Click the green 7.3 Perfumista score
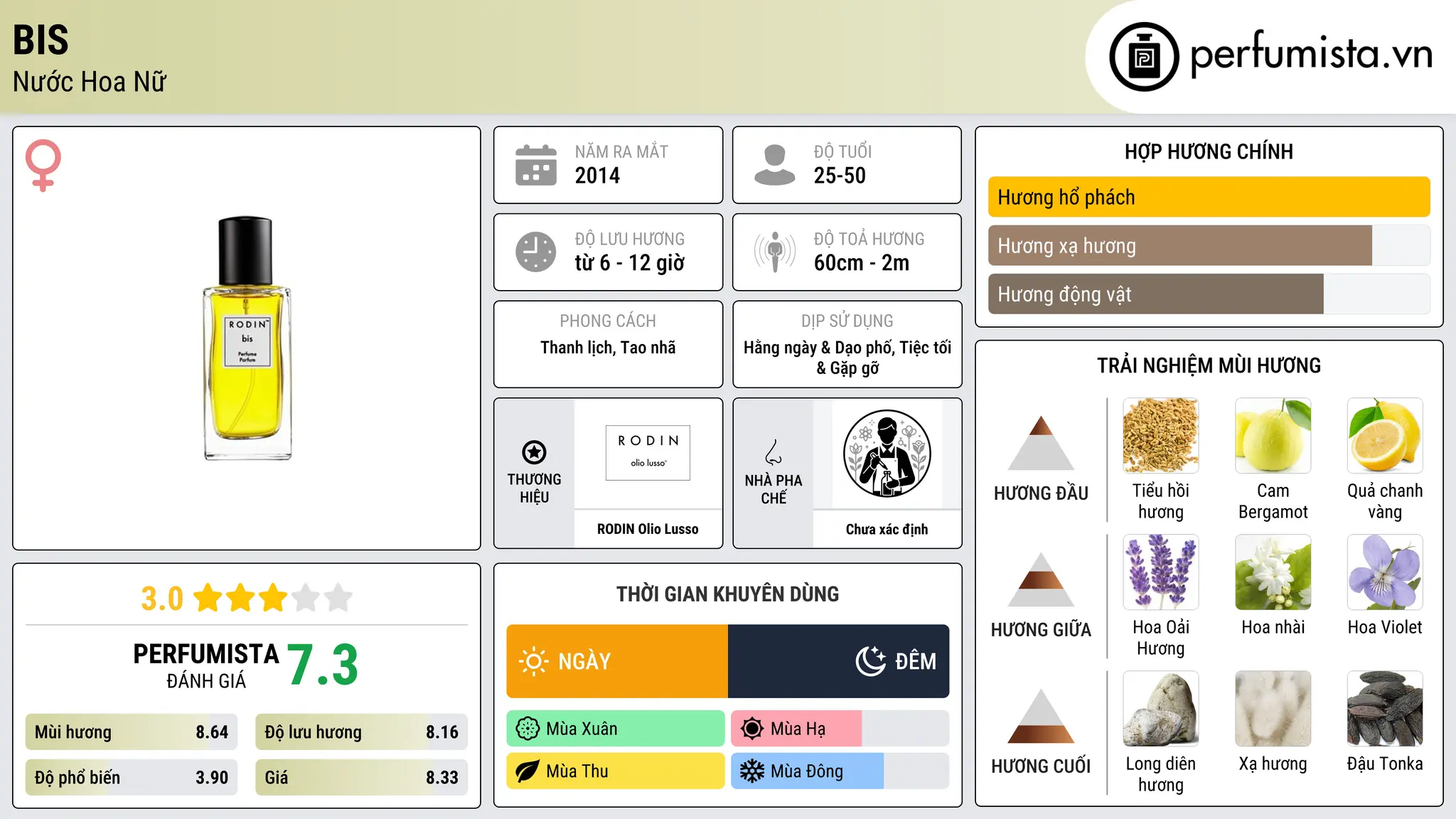The width and height of the screenshot is (1456, 819). coord(323,665)
